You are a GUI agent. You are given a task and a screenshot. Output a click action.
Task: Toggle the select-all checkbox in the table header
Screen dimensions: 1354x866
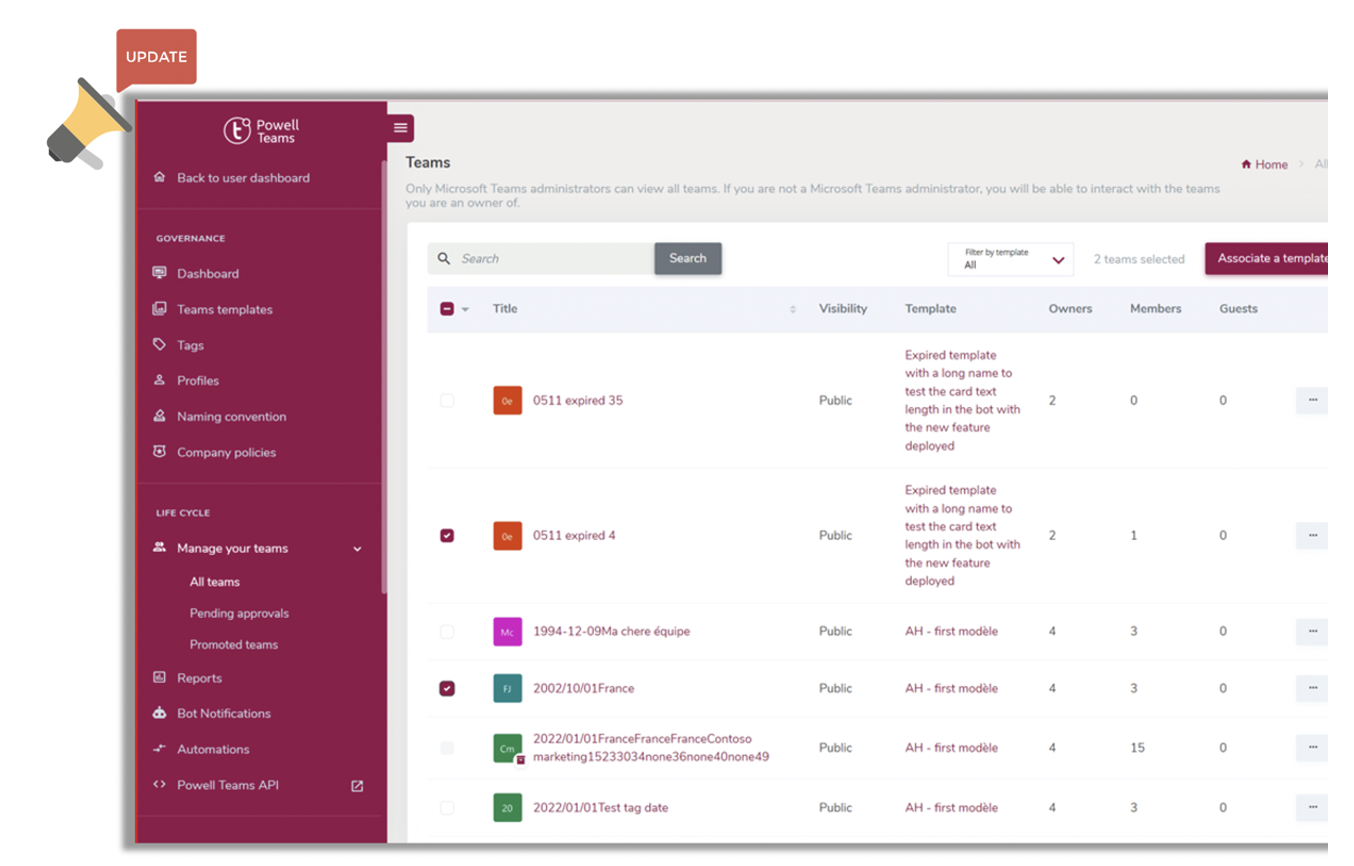[x=447, y=308]
